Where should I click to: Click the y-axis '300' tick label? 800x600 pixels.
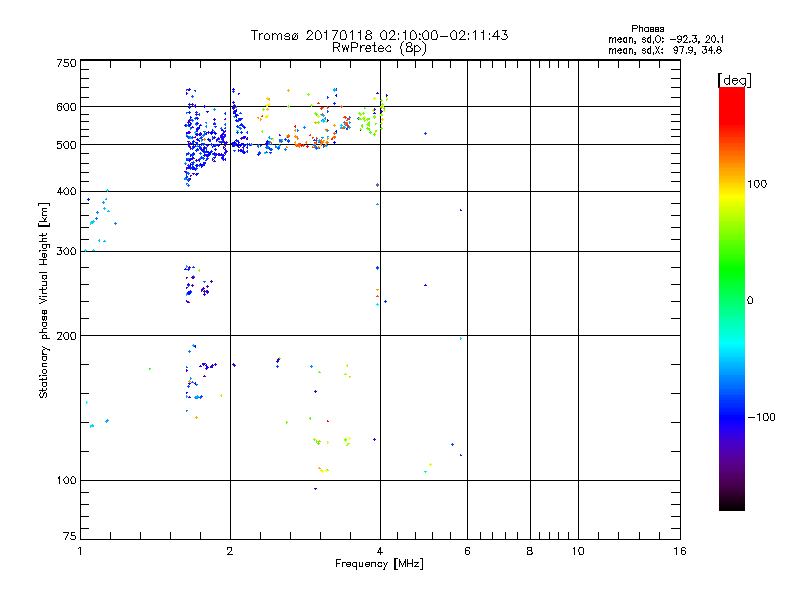pos(66,252)
